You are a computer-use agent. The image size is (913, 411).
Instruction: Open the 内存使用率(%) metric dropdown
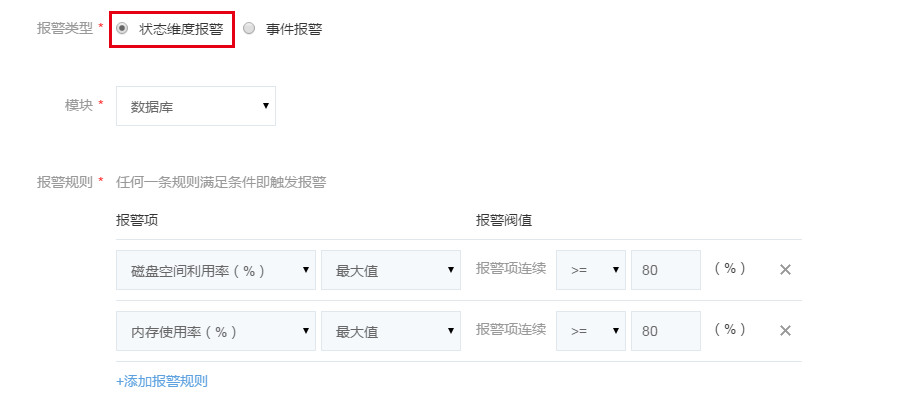(216, 331)
